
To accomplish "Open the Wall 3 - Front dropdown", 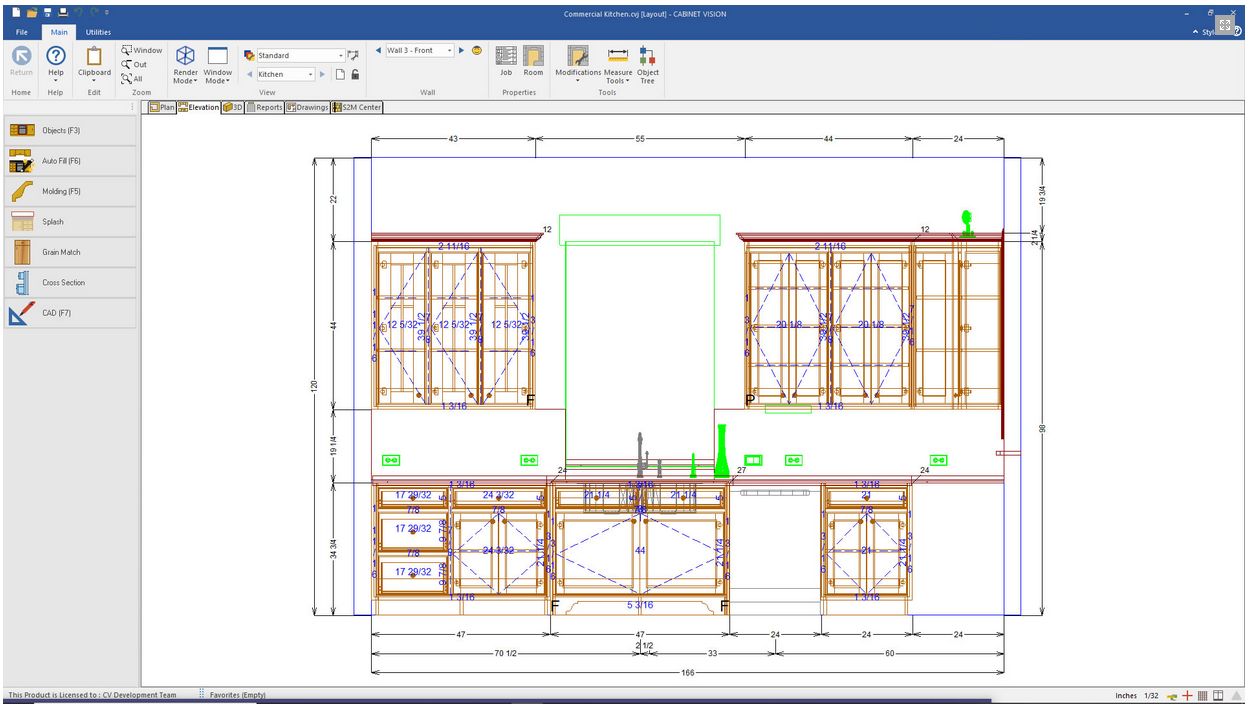I will coord(450,50).
